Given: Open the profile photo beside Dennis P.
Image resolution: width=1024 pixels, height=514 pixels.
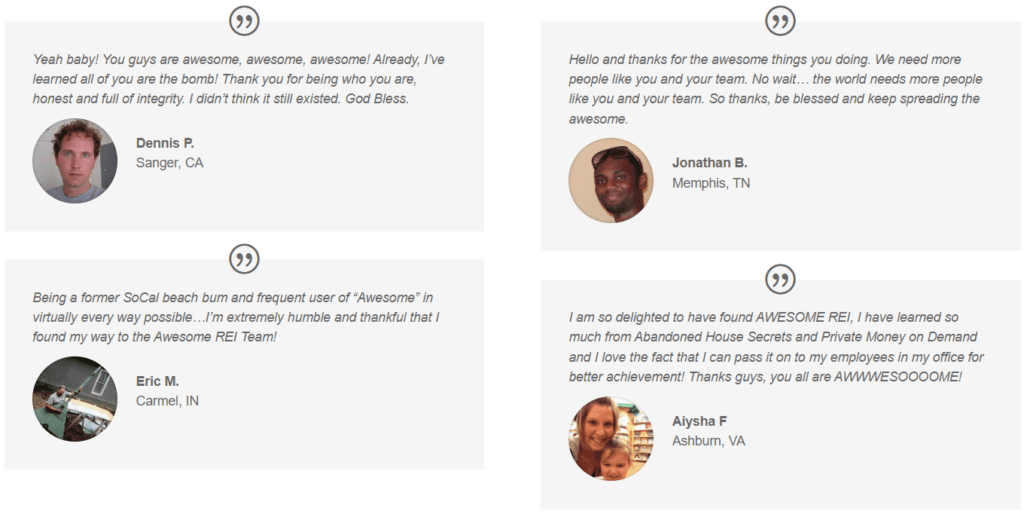Looking at the screenshot, I should coord(75,161).
